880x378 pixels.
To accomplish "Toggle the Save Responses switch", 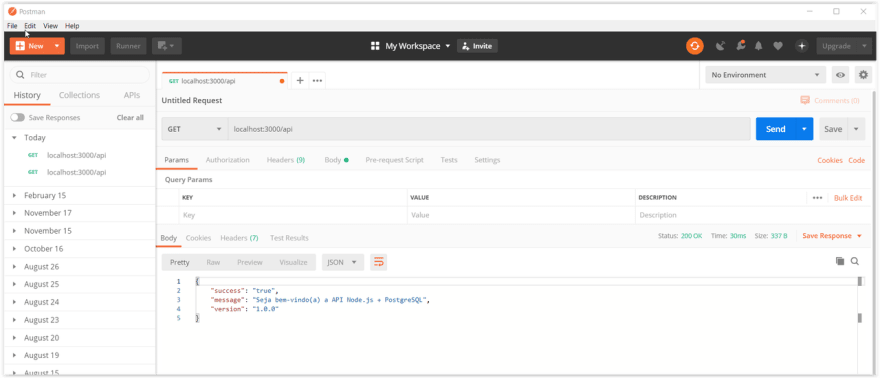I will (17, 118).
